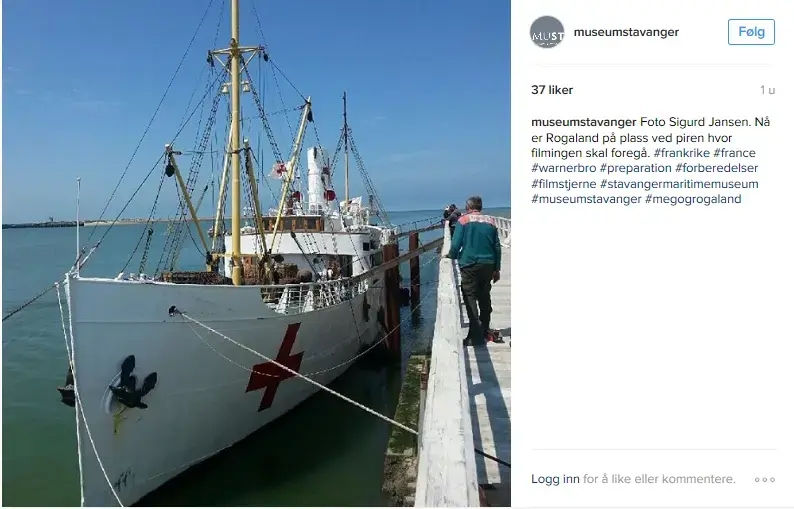Open the #preparation hashtag
The height and width of the screenshot is (509, 794).
(636, 168)
